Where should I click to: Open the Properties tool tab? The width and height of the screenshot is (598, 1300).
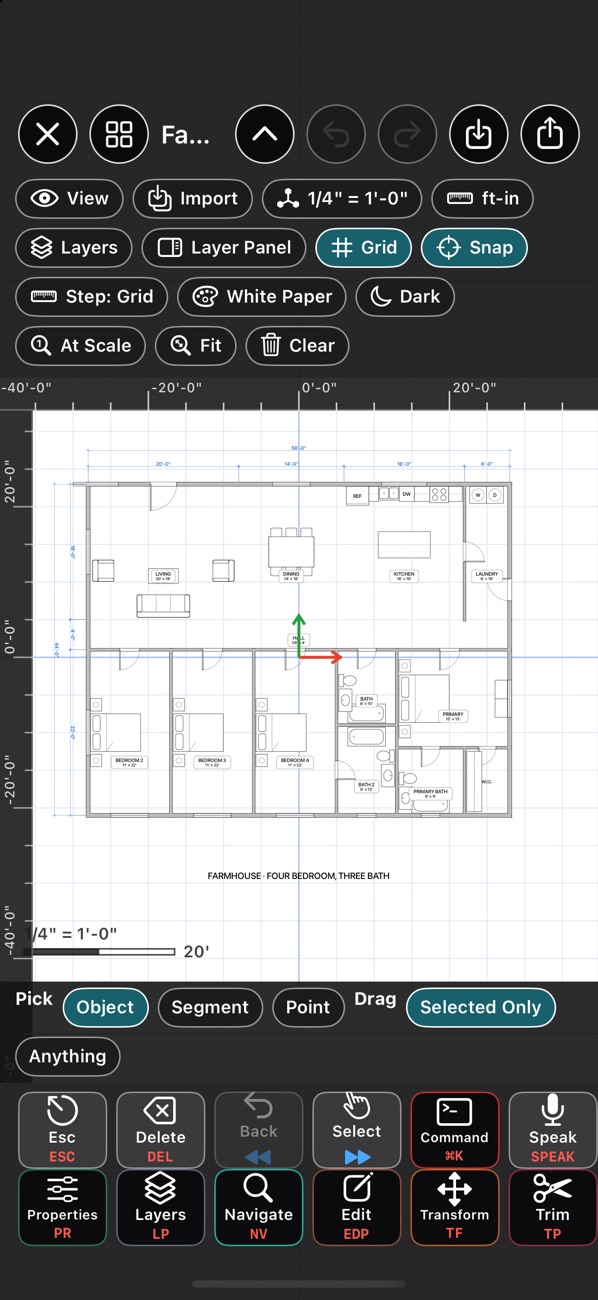(62, 1207)
